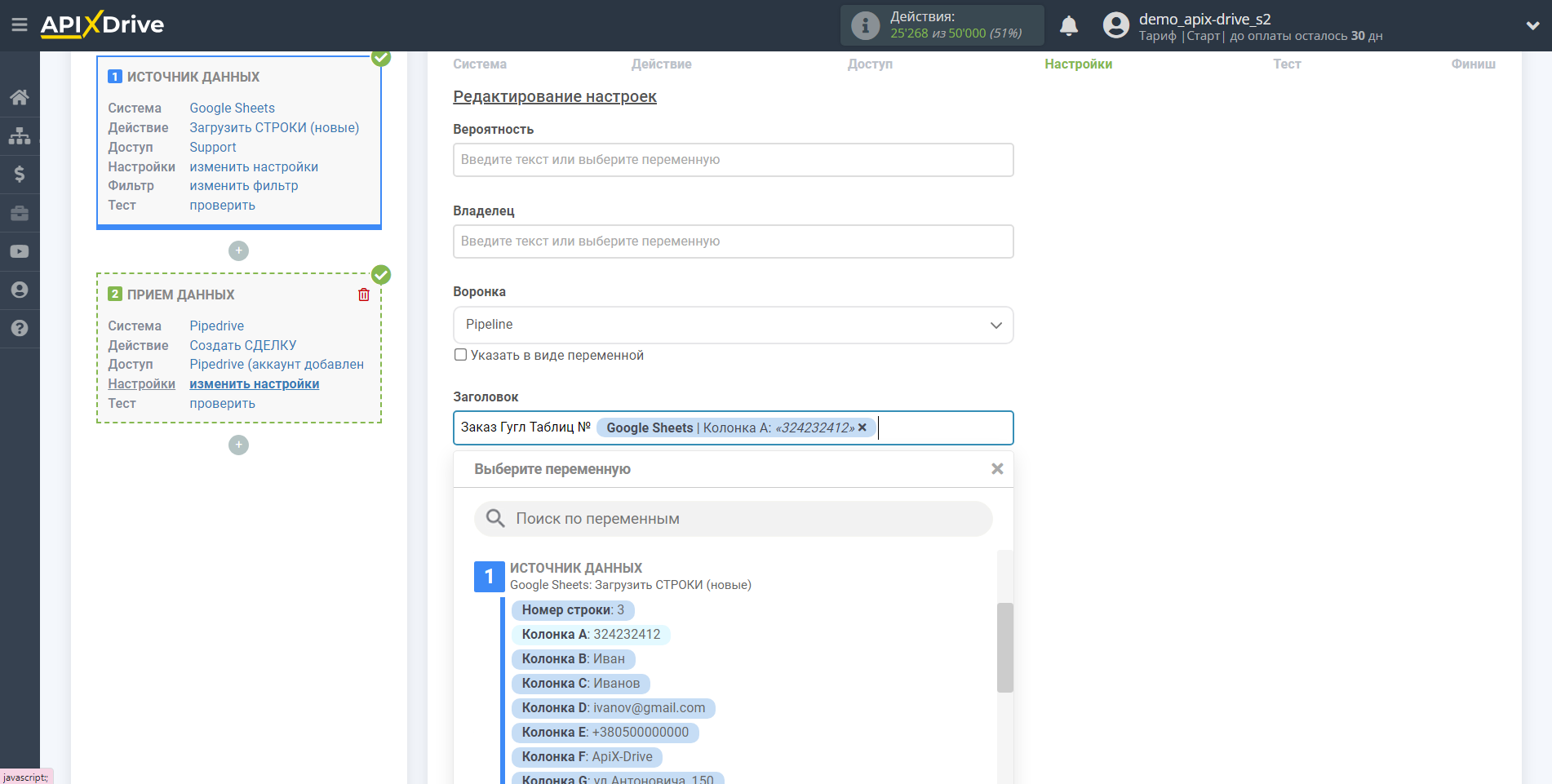Image resolution: width=1552 pixels, height=784 pixels.
Task: Click into the Владелец input field
Action: tap(733, 241)
